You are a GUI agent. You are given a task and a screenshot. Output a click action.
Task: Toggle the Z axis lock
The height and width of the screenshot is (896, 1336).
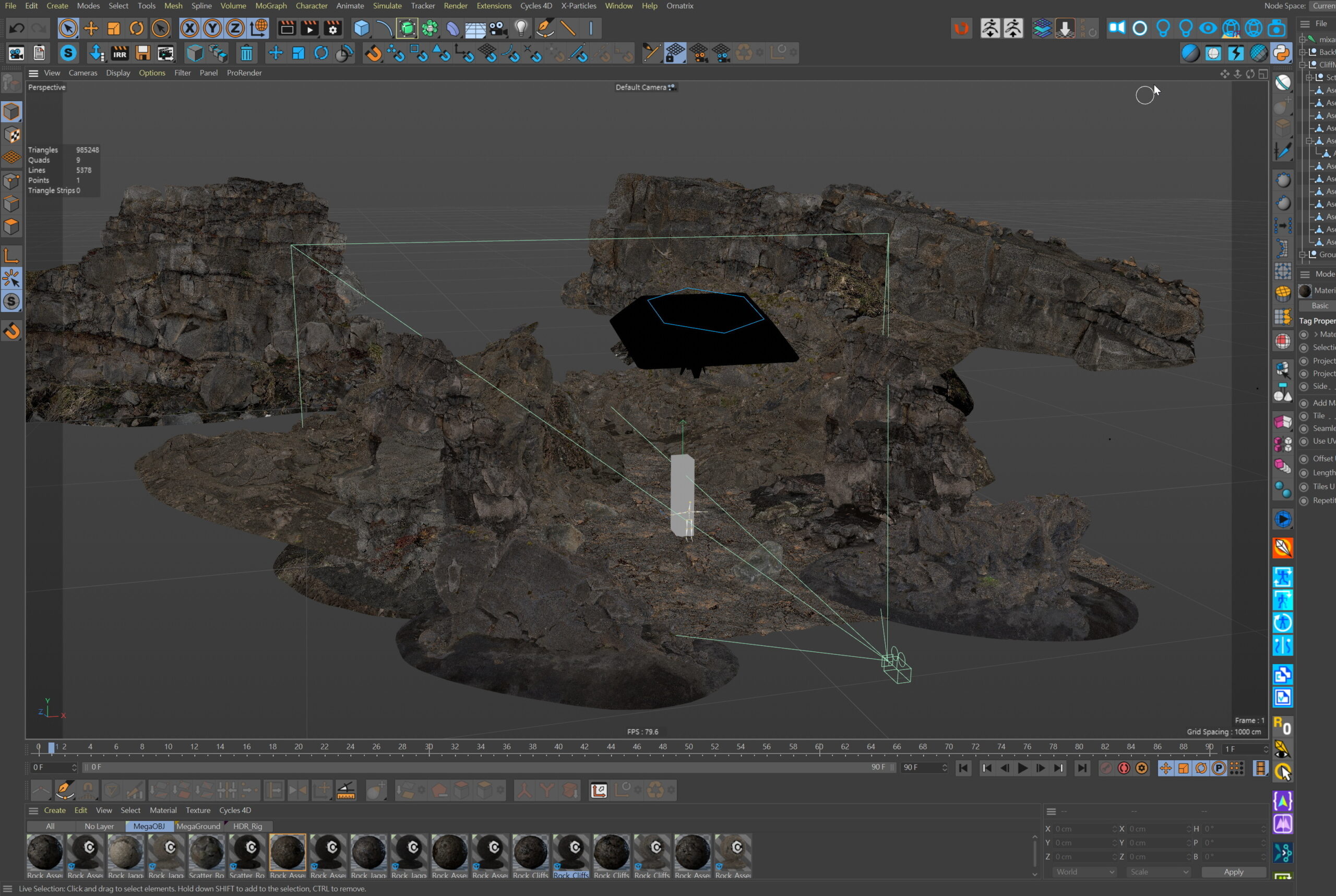click(235, 28)
